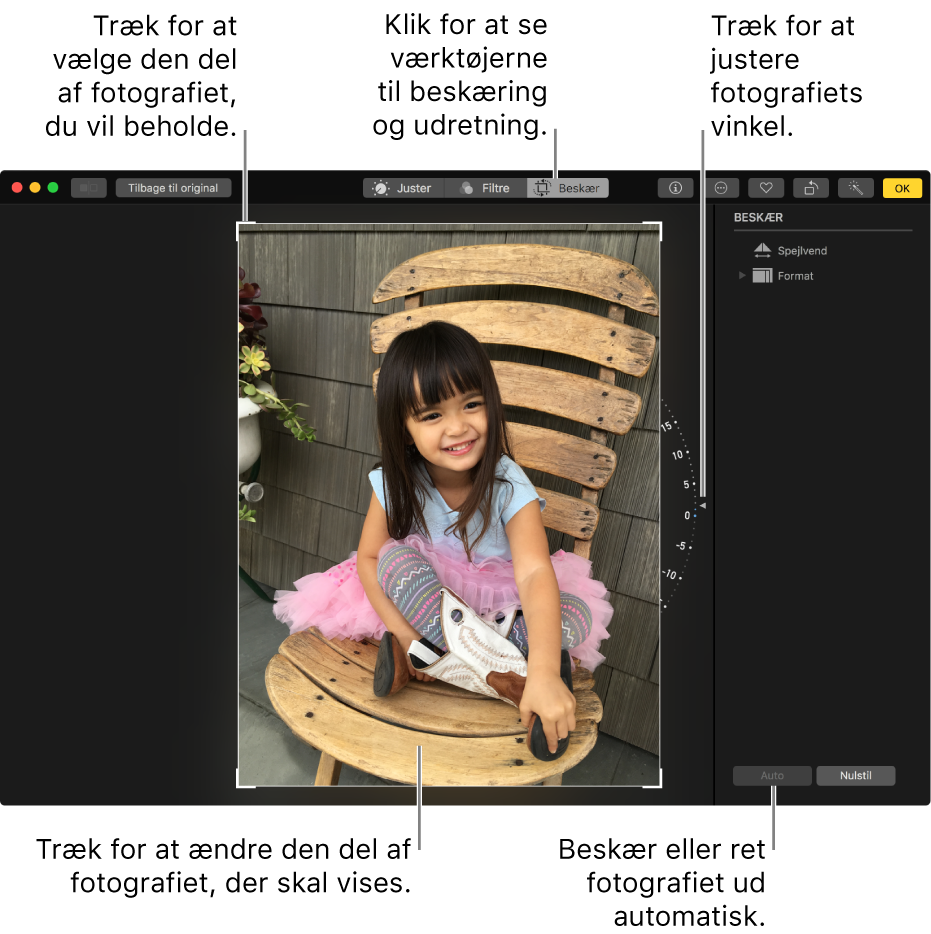Open the more options ellipsis menu

721,188
